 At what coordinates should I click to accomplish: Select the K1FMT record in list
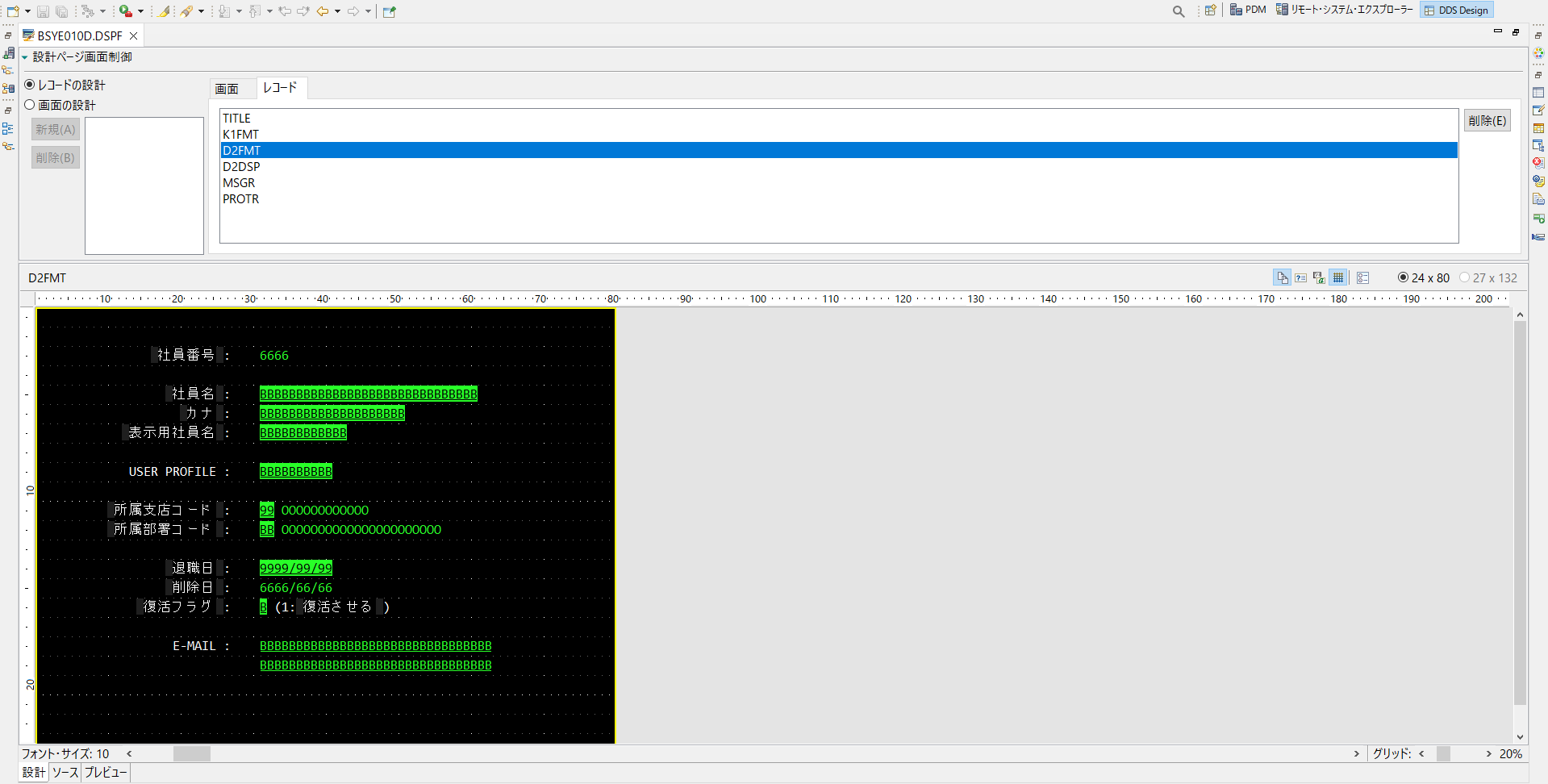click(x=839, y=134)
